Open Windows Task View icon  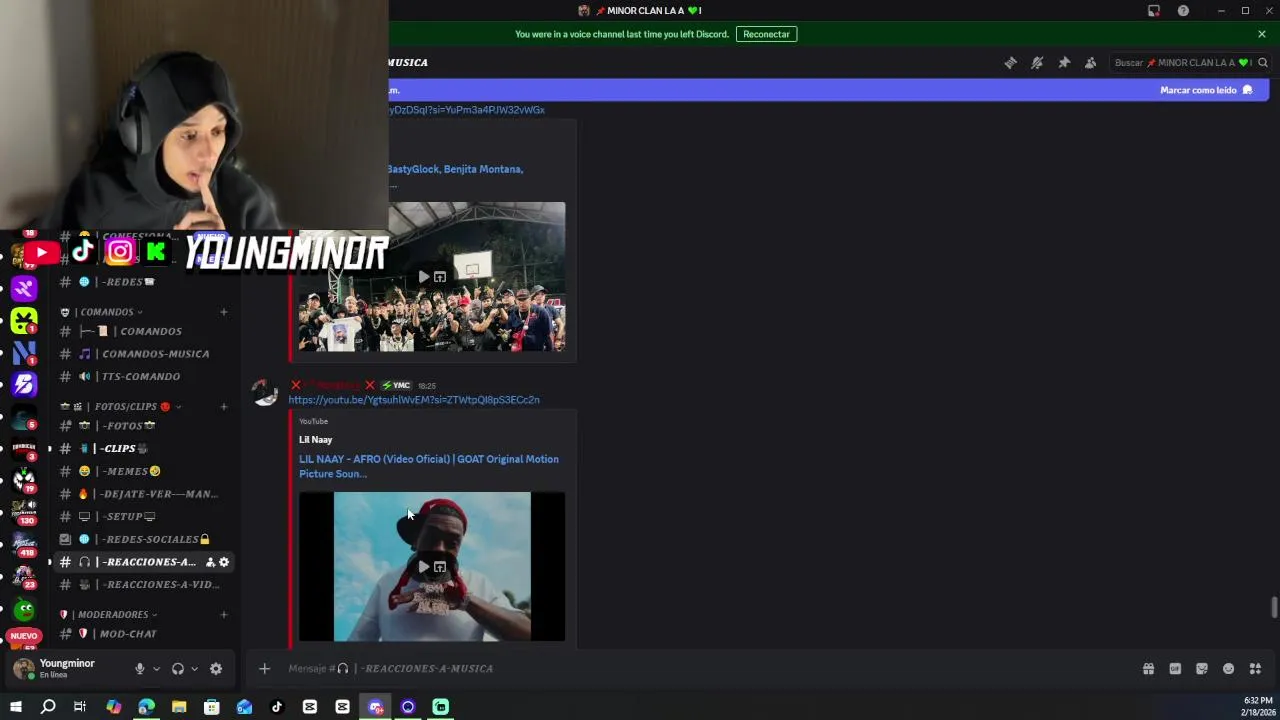tap(80, 707)
